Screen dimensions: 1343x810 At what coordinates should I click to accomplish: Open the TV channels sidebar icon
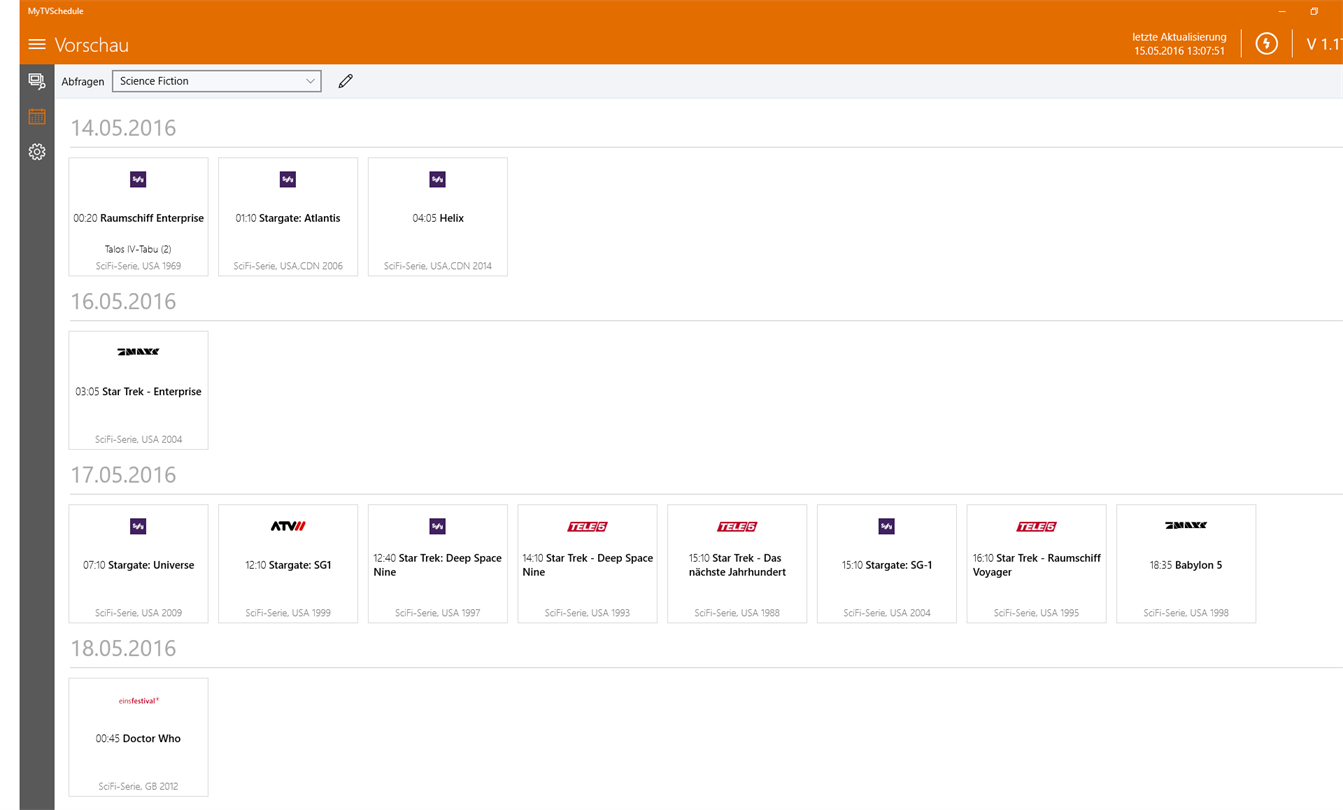37,81
